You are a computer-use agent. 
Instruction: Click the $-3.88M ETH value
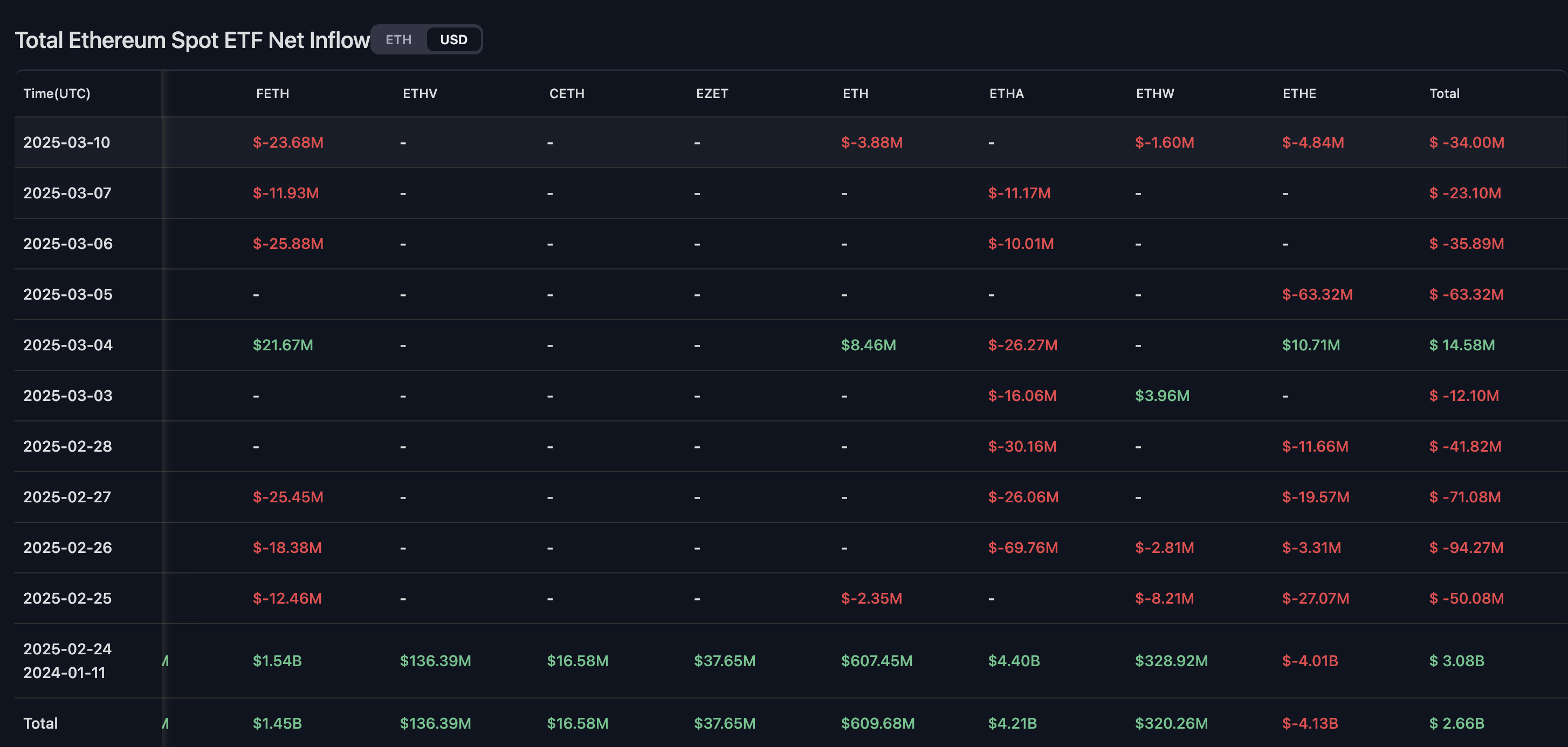click(x=872, y=142)
